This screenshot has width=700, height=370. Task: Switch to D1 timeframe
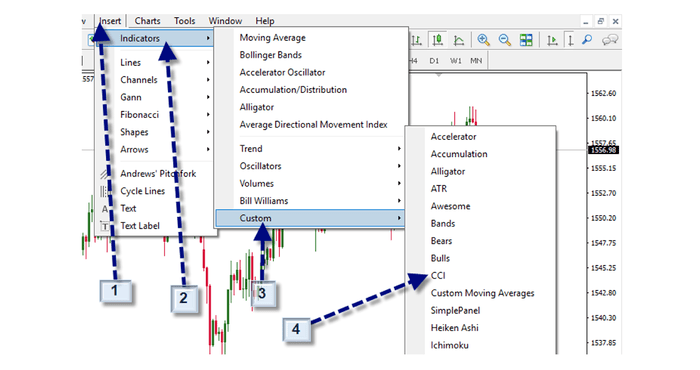434,61
